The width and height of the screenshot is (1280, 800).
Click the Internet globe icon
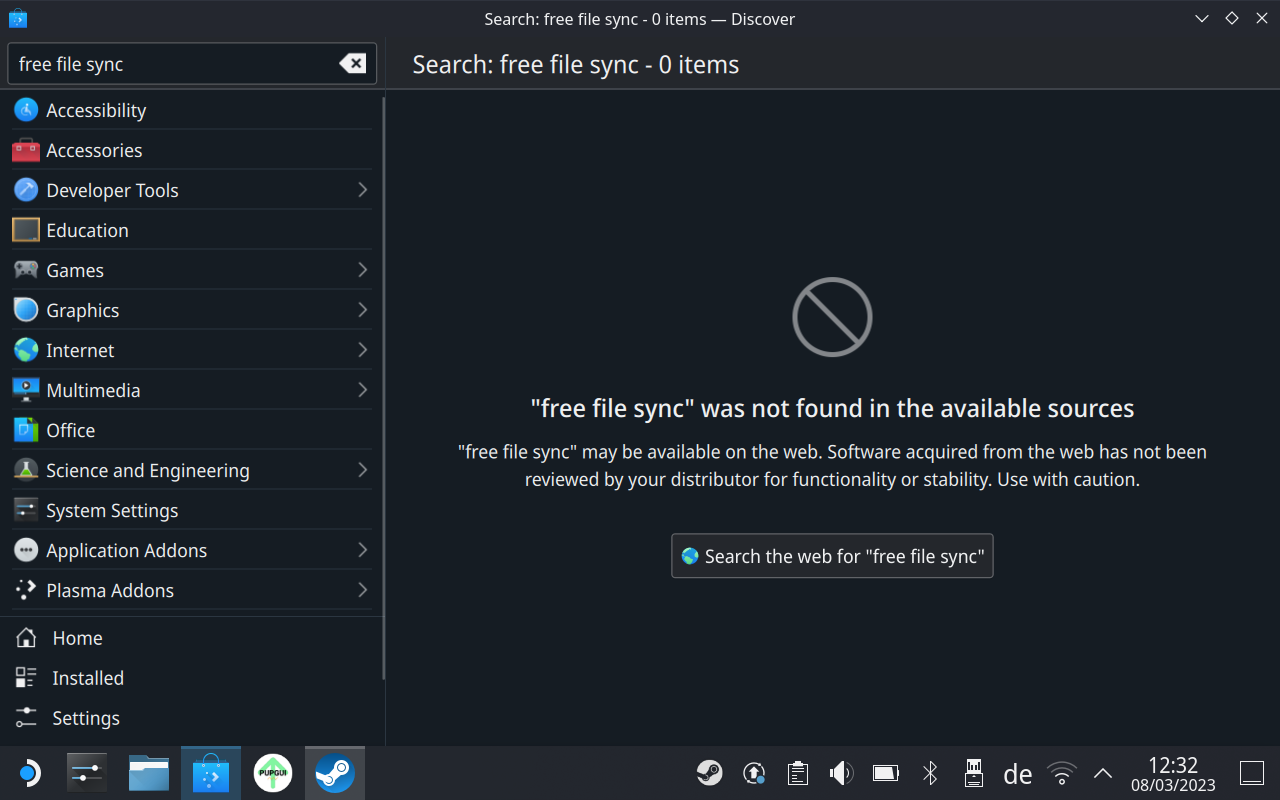click(26, 350)
